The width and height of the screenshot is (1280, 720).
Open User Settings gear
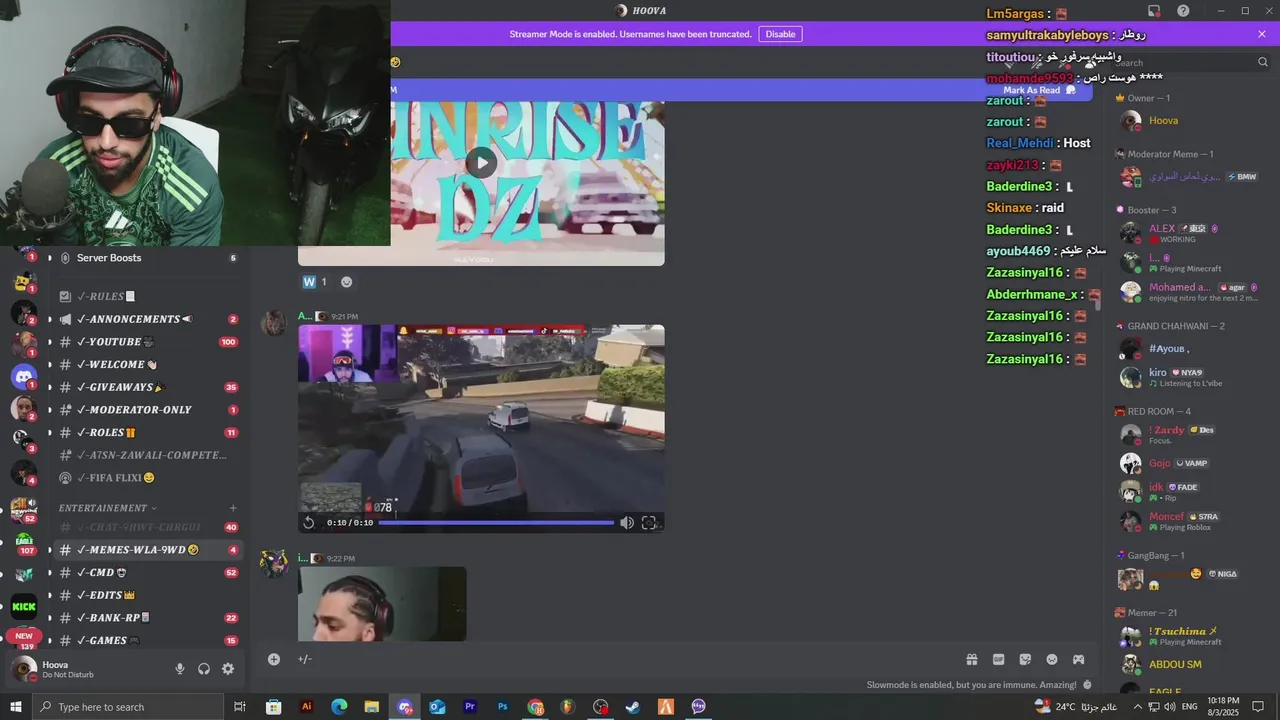(x=228, y=669)
